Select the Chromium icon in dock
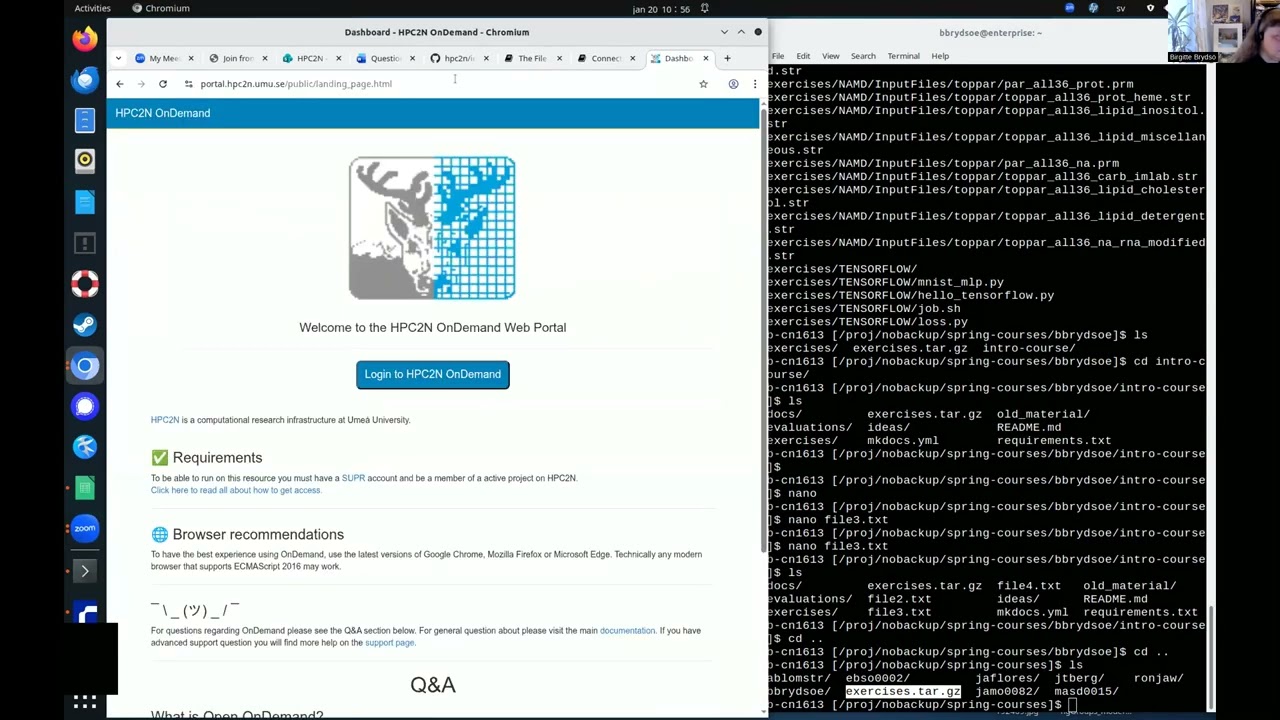 (85, 366)
